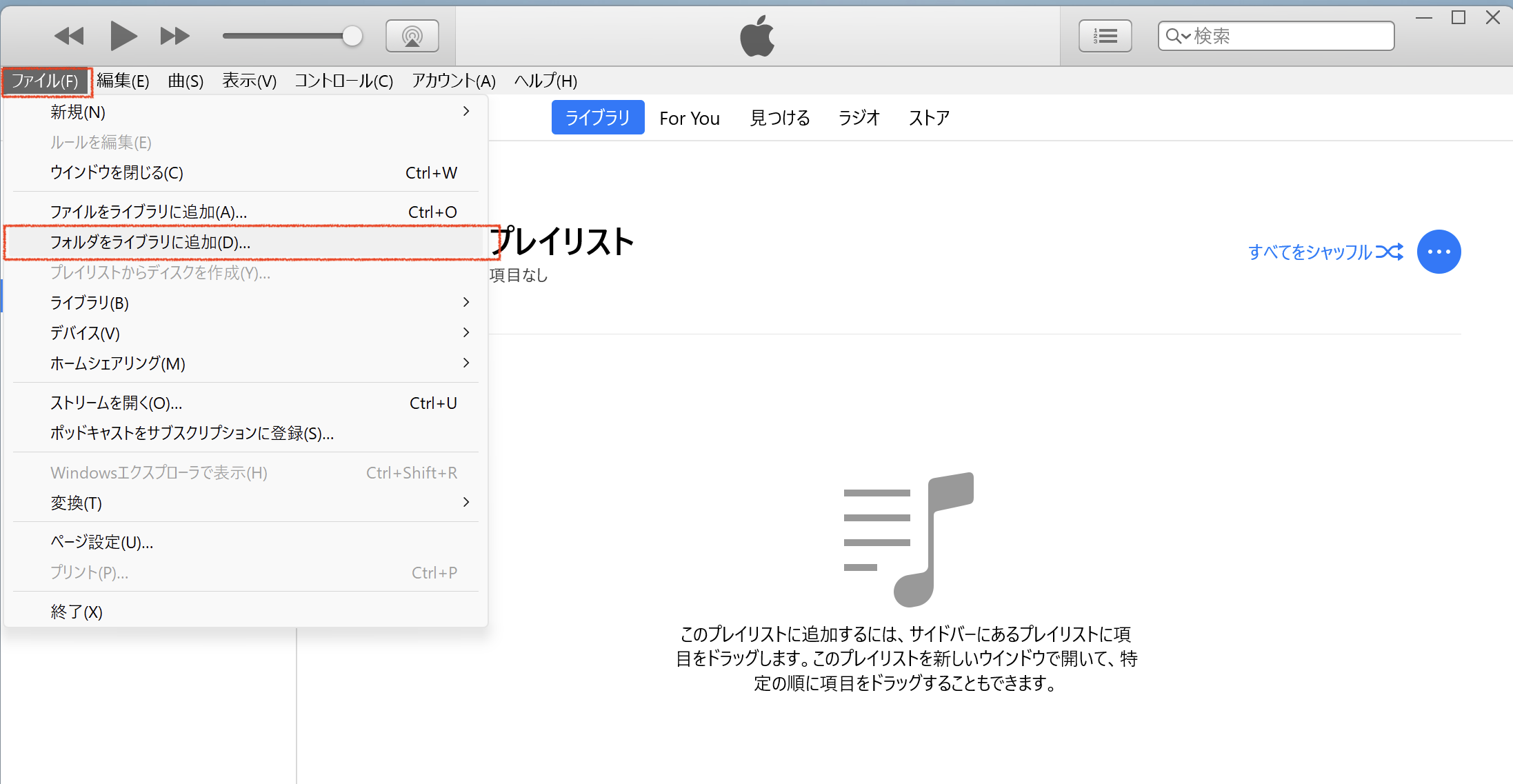Screen dimensions: 1513x784
Task: Switch to the For You tab
Action: (x=689, y=118)
